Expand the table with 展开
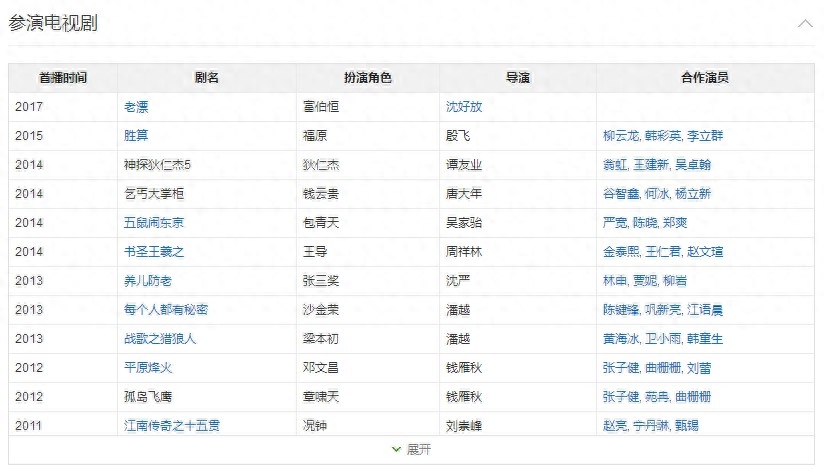 (418, 450)
